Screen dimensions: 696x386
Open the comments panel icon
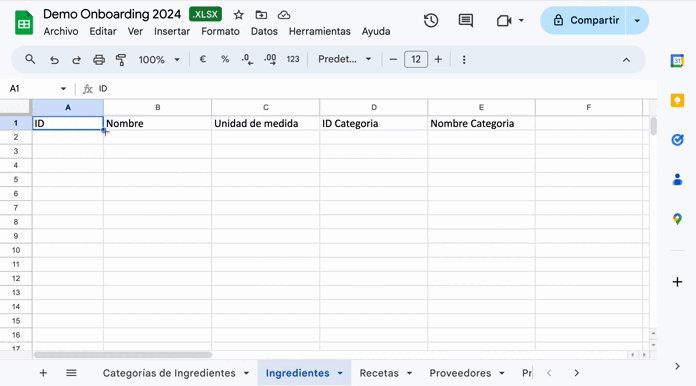point(466,20)
